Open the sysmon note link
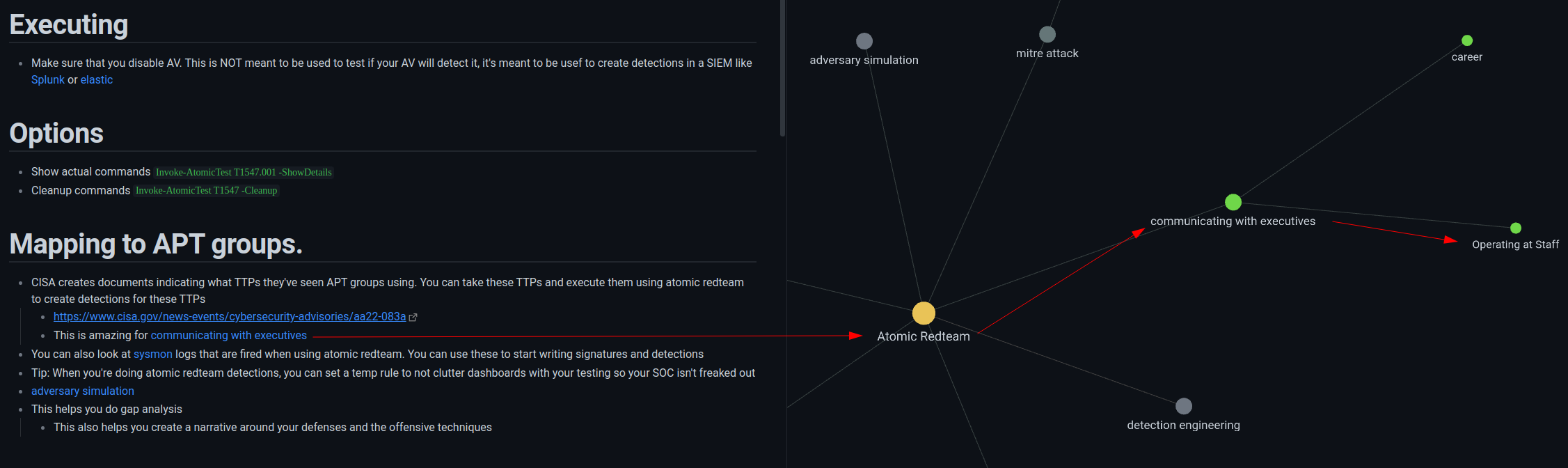Viewport: 1568px width, 468px height. click(152, 354)
